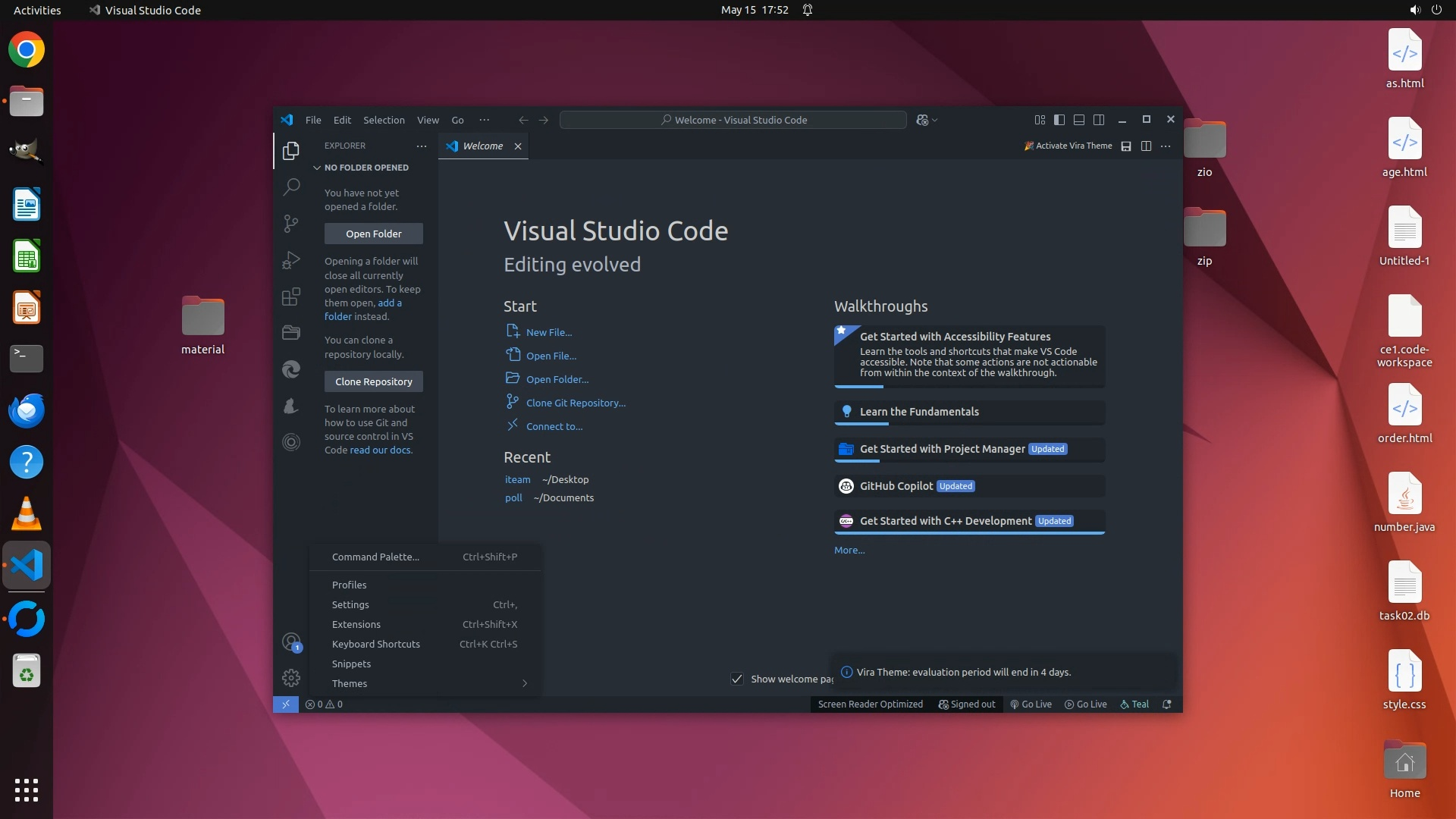Screen dimensions: 1456x819
Task: Click the Manage gear icon
Action: tap(291, 678)
